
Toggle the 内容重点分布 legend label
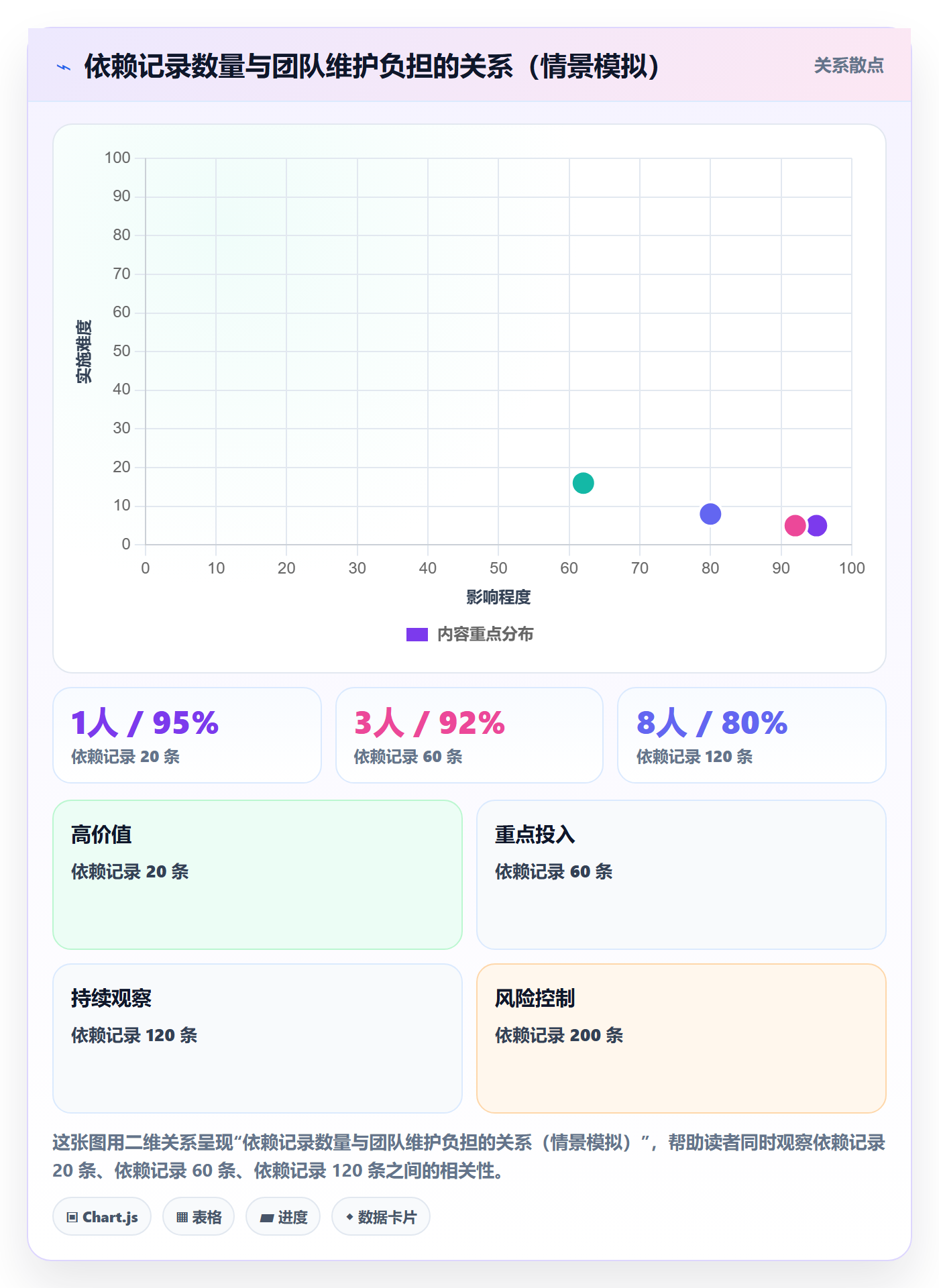pyautogui.click(x=485, y=635)
